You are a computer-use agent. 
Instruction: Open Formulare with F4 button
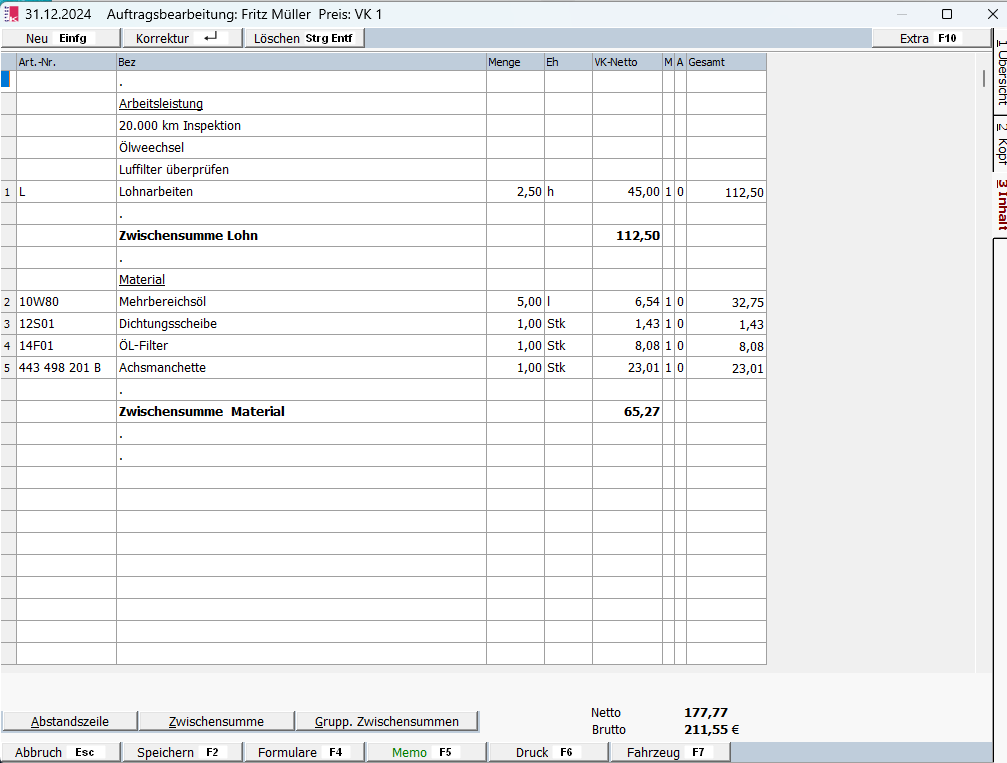coord(301,752)
